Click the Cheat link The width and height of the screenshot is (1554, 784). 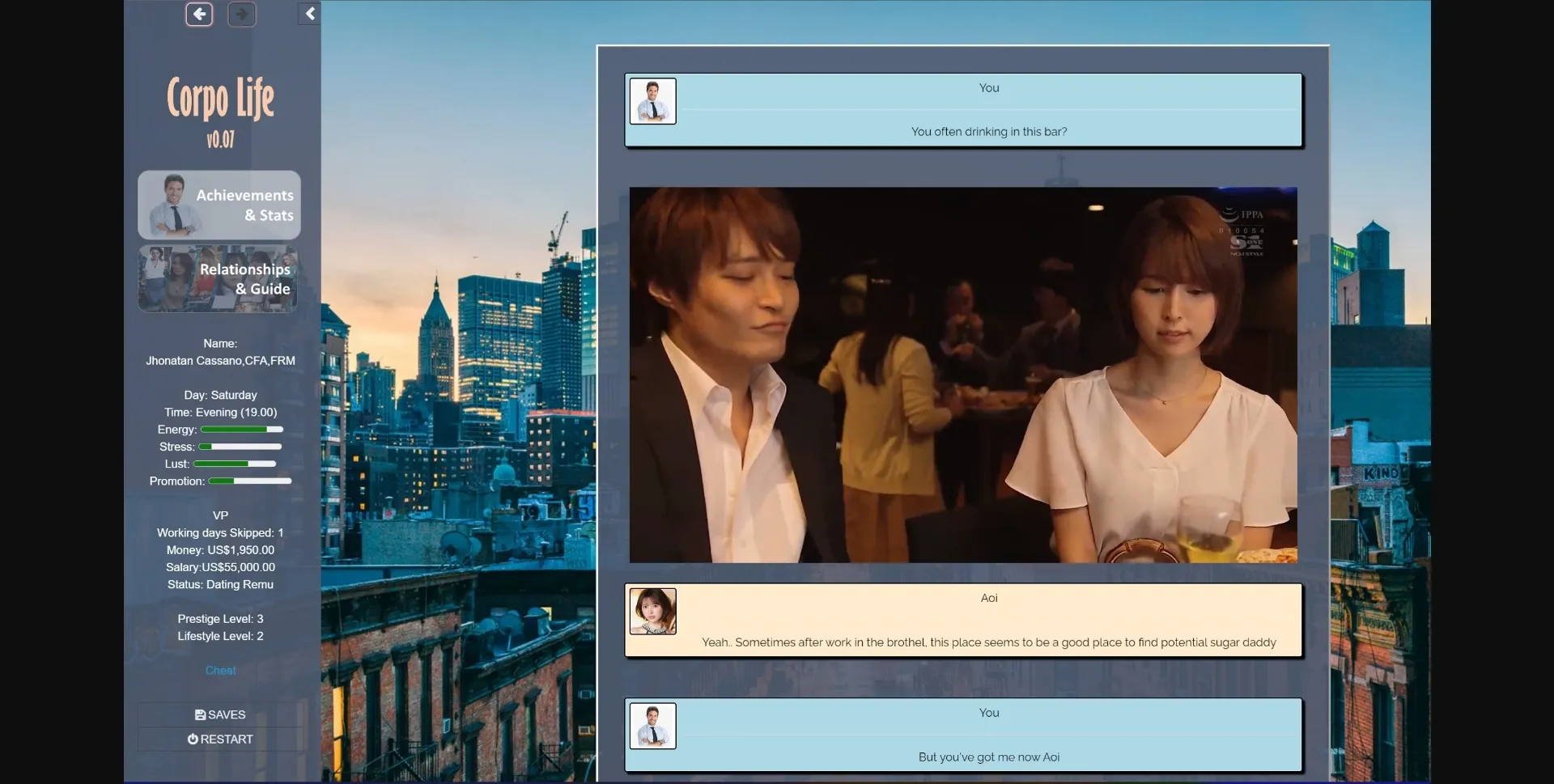click(220, 671)
